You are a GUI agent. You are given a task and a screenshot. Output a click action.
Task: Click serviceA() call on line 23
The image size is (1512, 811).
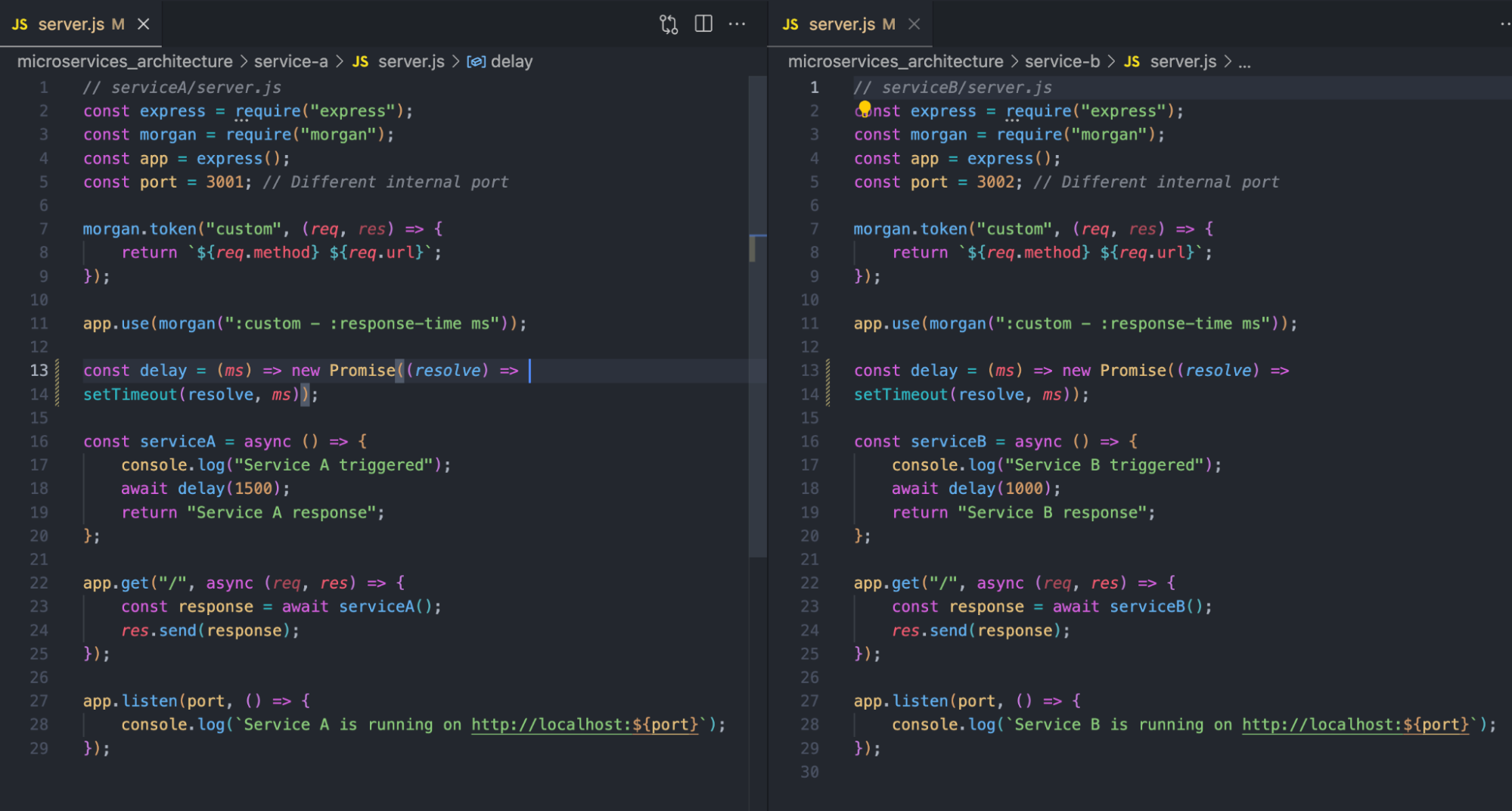386,607
